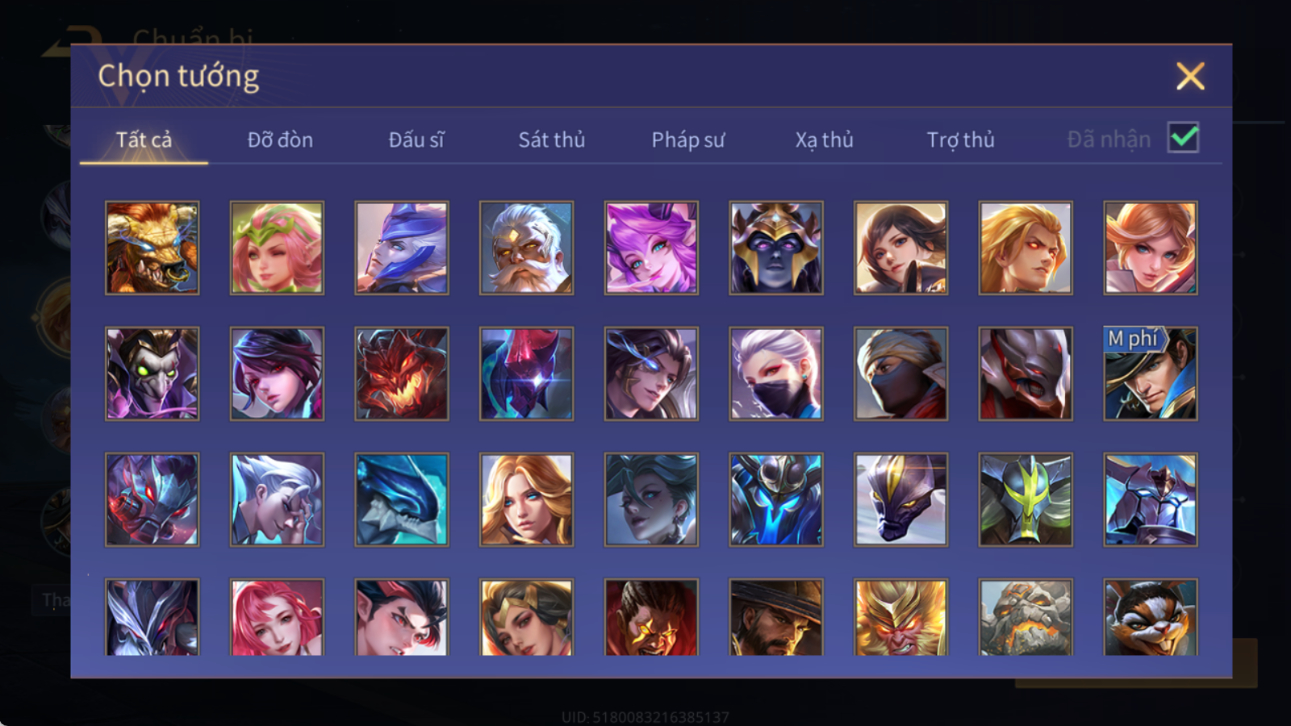Pick the golden monkey king hero portrait

click(900, 617)
